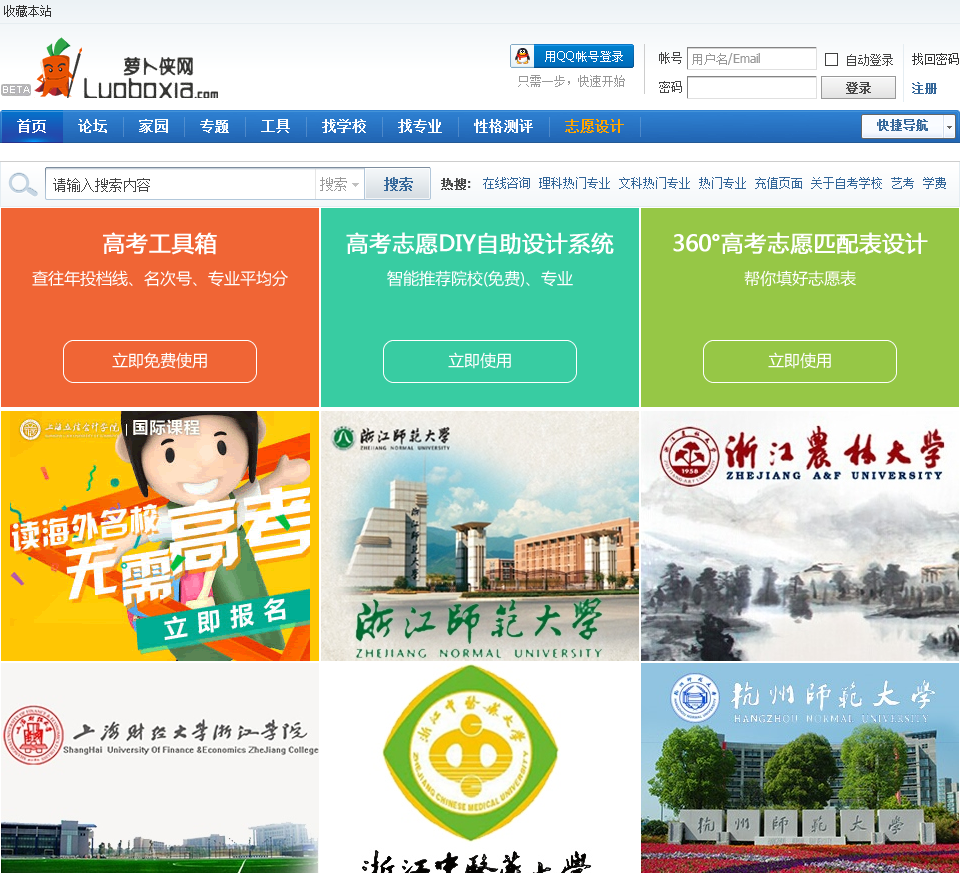This screenshot has width=960, height=873.
Task: Open the 上海财经大学浙江学院 banner
Action: [160, 768]
